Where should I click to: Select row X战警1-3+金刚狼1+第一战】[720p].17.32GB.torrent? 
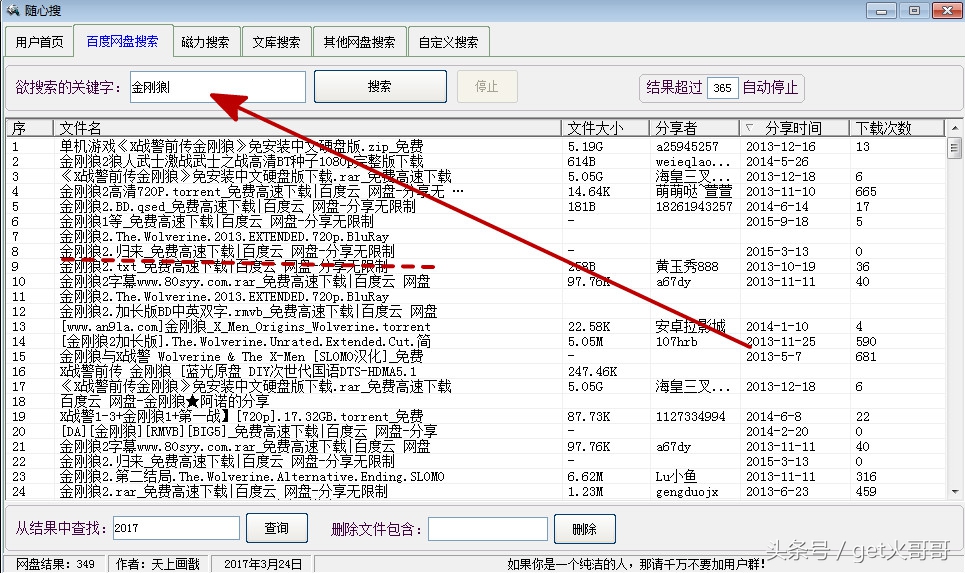point(476,417)
